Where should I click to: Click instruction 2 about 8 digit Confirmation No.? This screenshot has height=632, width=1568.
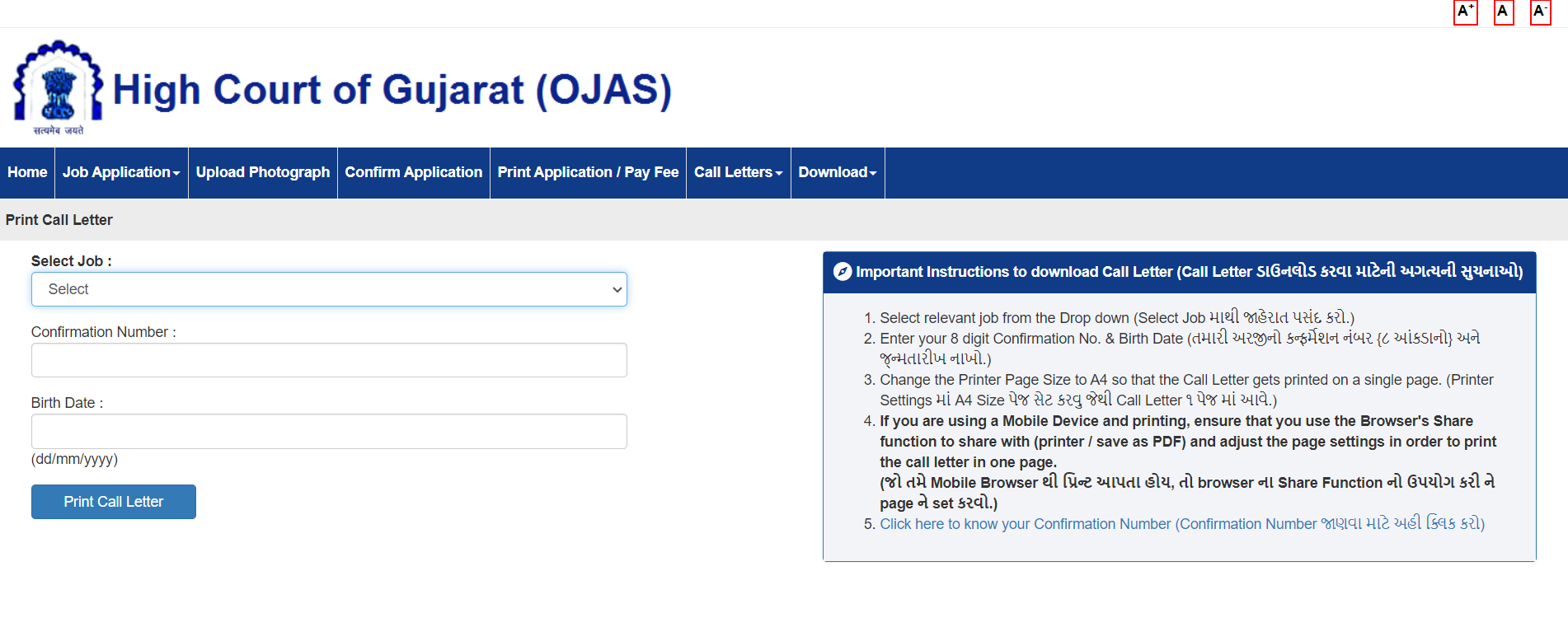(1180, 349)
